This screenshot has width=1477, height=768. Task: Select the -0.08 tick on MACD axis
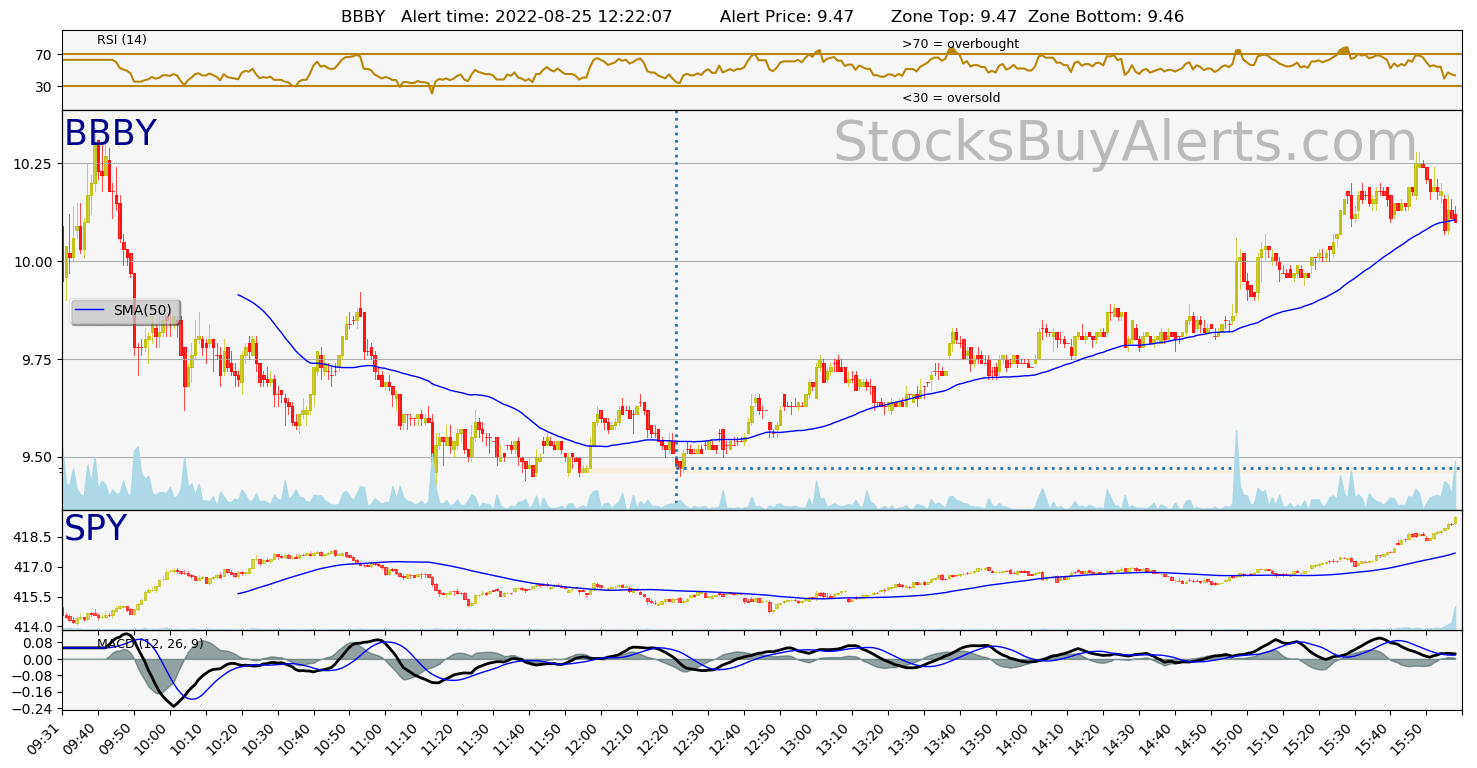coord(34,675)
